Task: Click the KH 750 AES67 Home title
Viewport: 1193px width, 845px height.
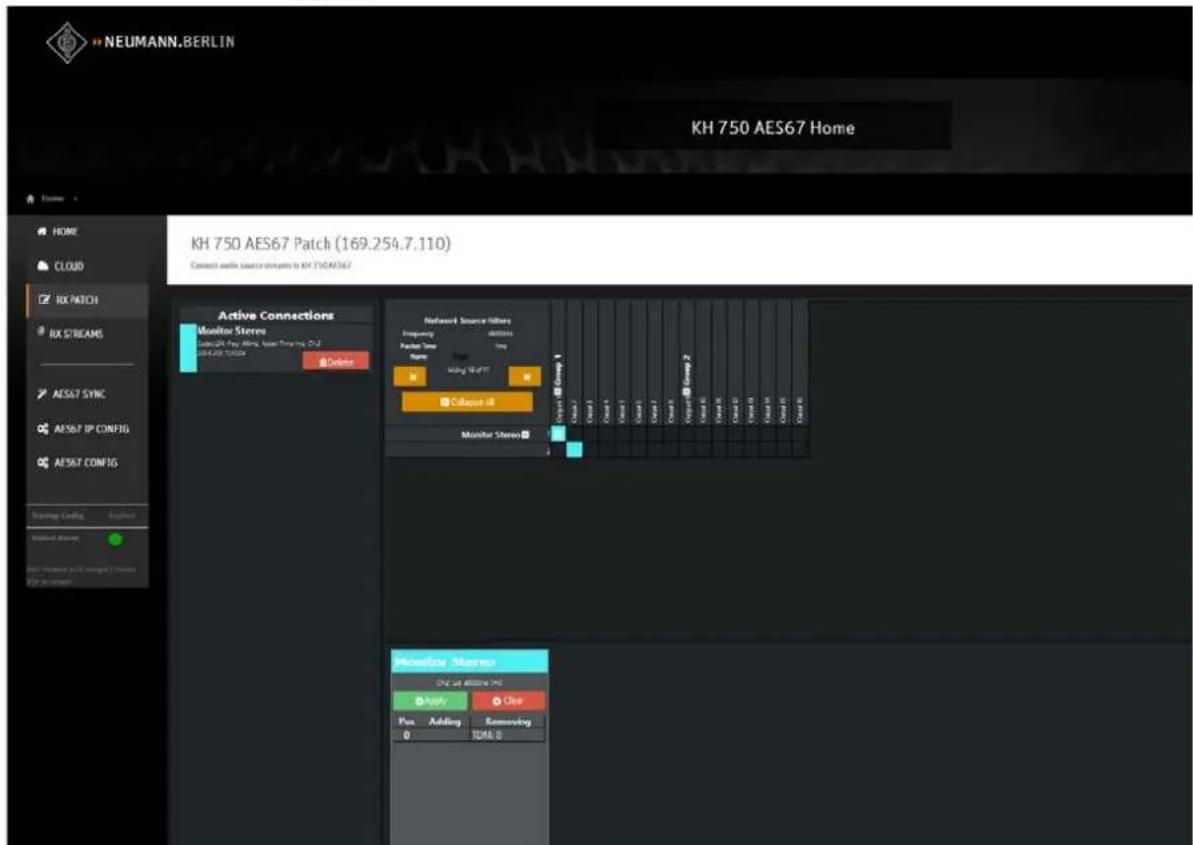Action: click(x=772, y=128)
